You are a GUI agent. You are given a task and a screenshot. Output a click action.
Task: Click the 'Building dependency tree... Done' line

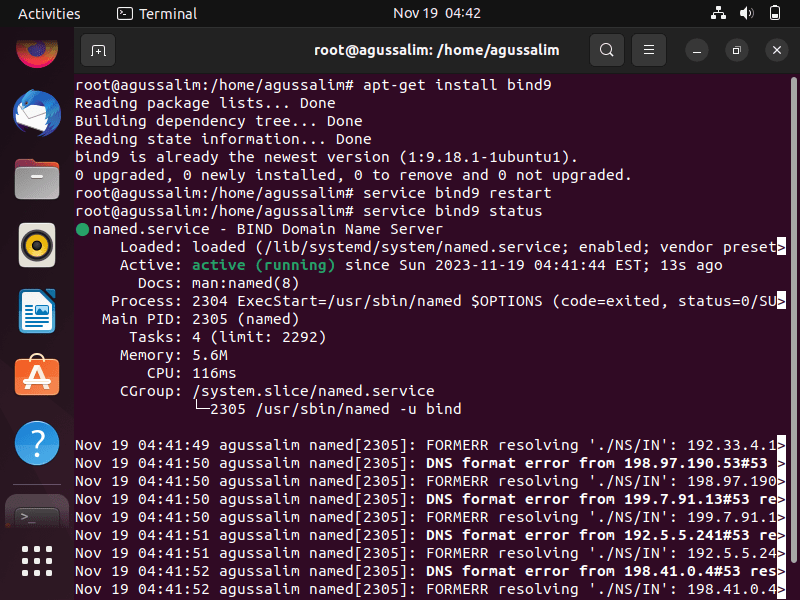pos(218,121)
